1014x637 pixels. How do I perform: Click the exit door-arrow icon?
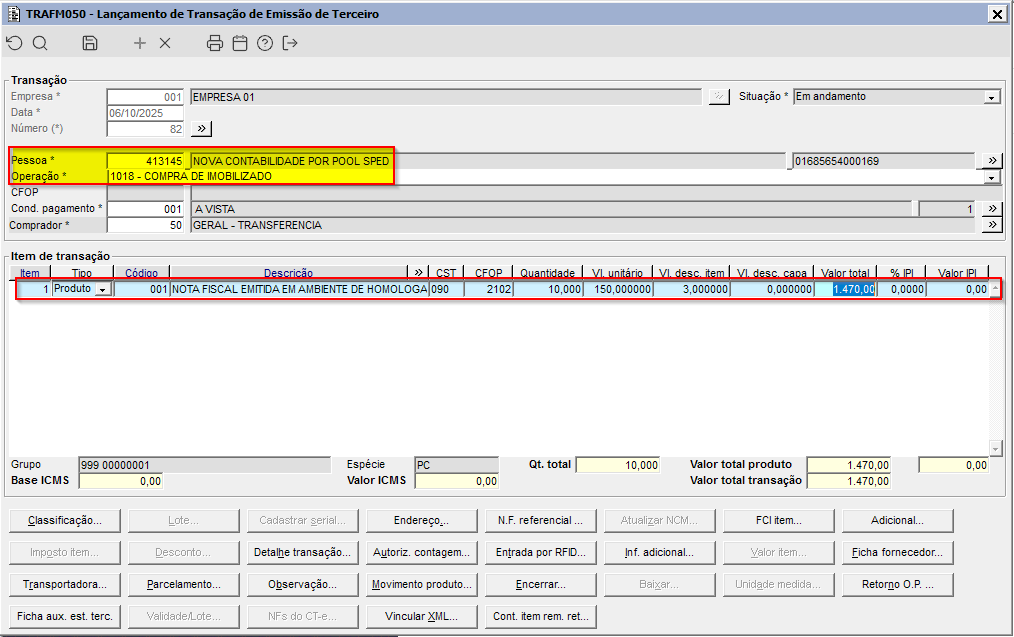tap(290, 43)
